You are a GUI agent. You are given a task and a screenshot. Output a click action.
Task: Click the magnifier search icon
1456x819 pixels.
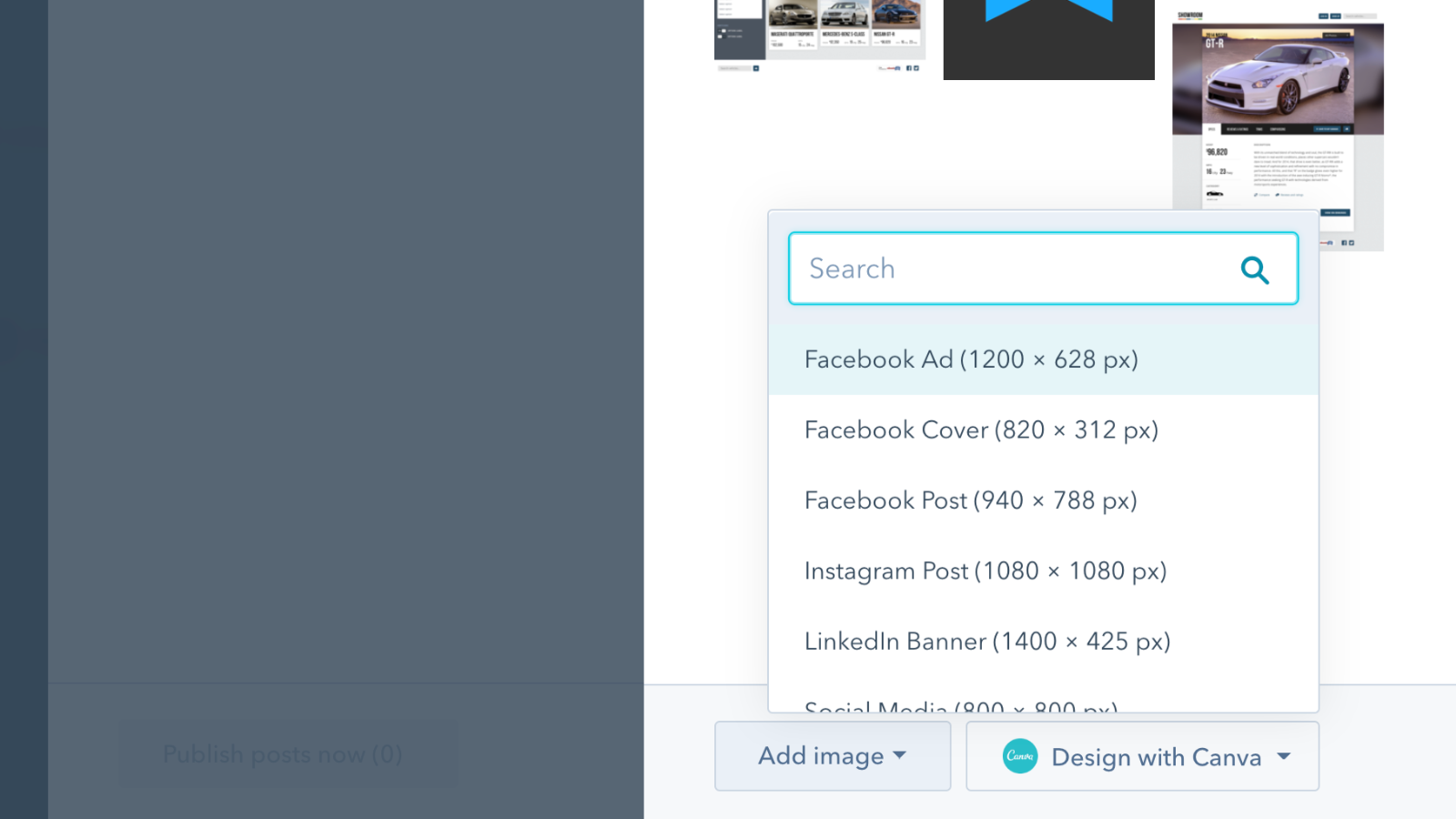[1255, 269]
